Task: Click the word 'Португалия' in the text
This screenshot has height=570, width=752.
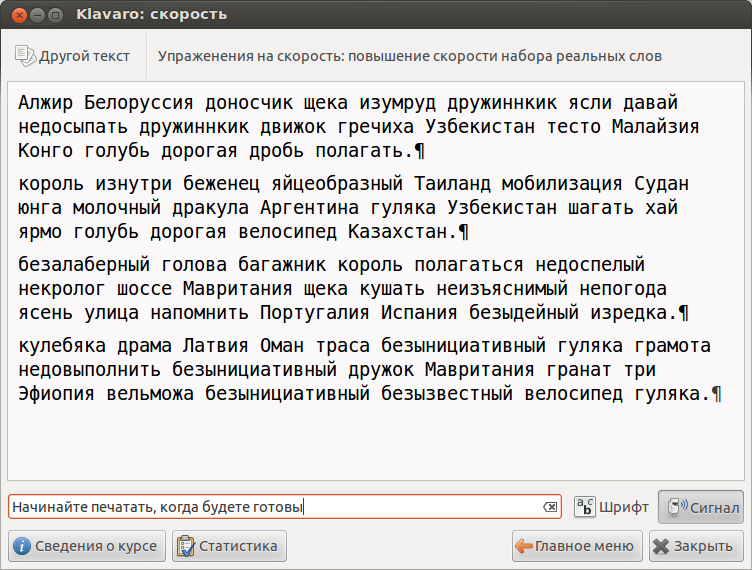Action: [315, 313]
